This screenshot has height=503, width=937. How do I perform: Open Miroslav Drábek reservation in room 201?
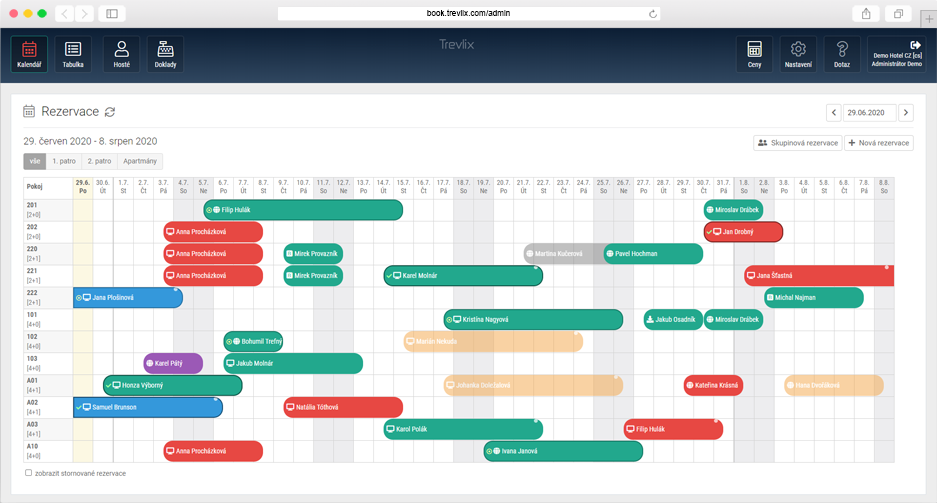coord(733,210)
